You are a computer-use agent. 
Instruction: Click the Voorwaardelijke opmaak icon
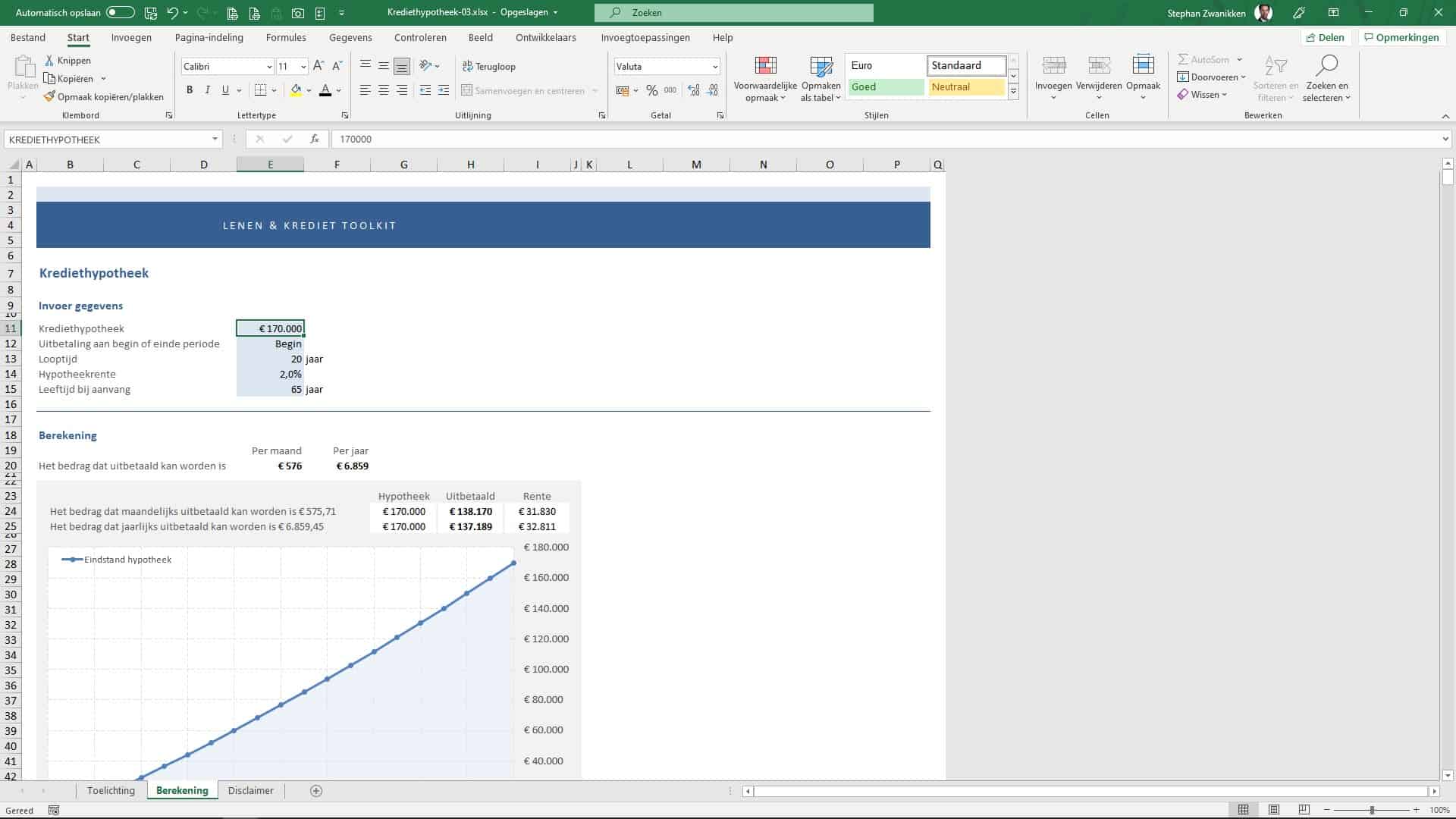point(765,66)
